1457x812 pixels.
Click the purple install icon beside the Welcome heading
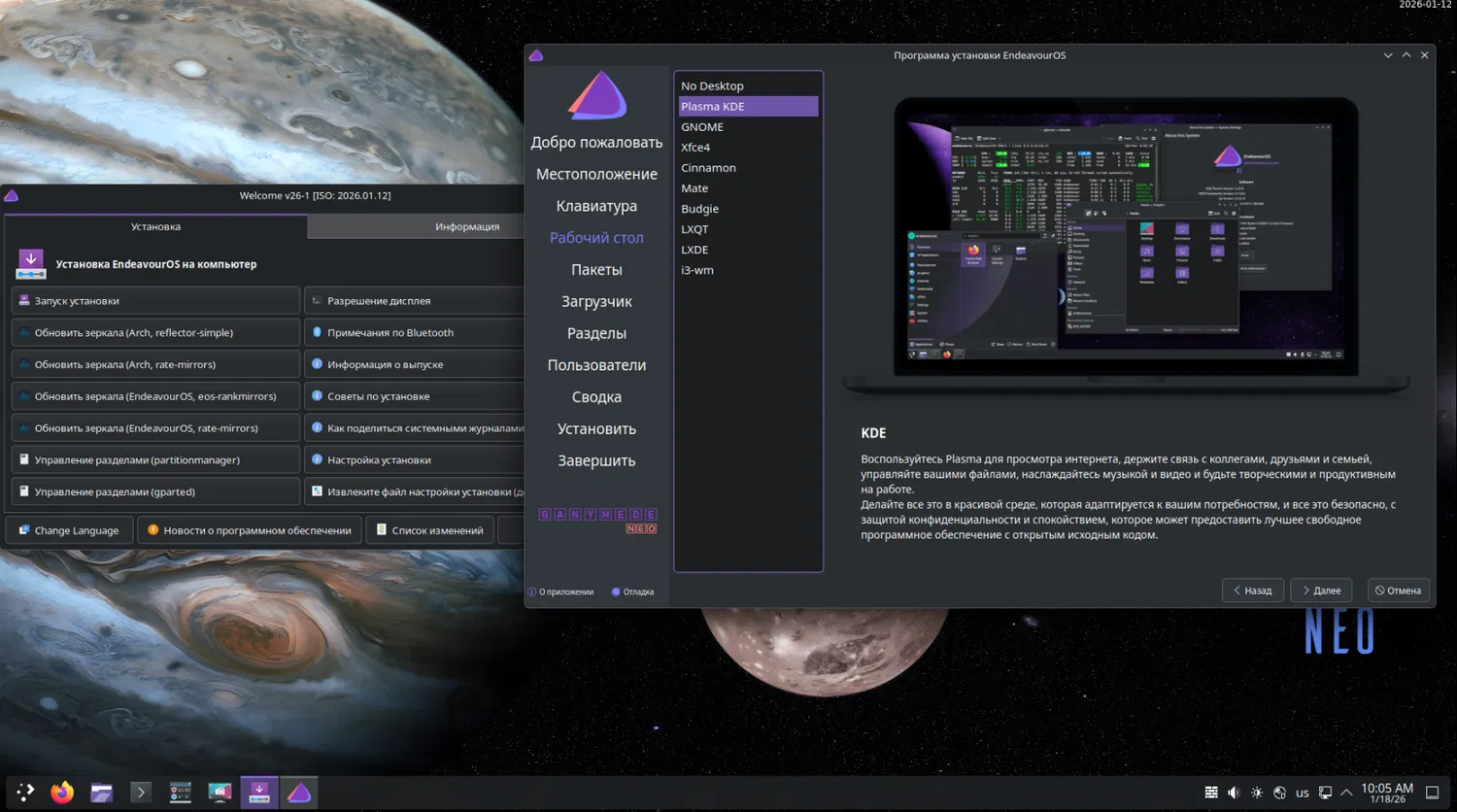[x=31, y=264]
